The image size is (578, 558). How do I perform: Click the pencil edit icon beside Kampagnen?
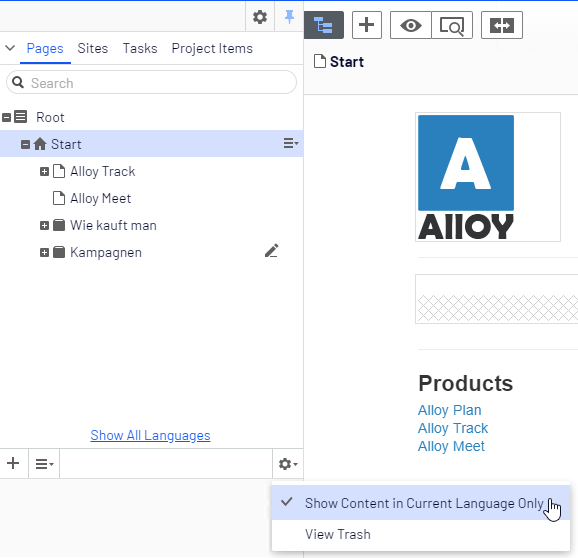pos(272,251)
